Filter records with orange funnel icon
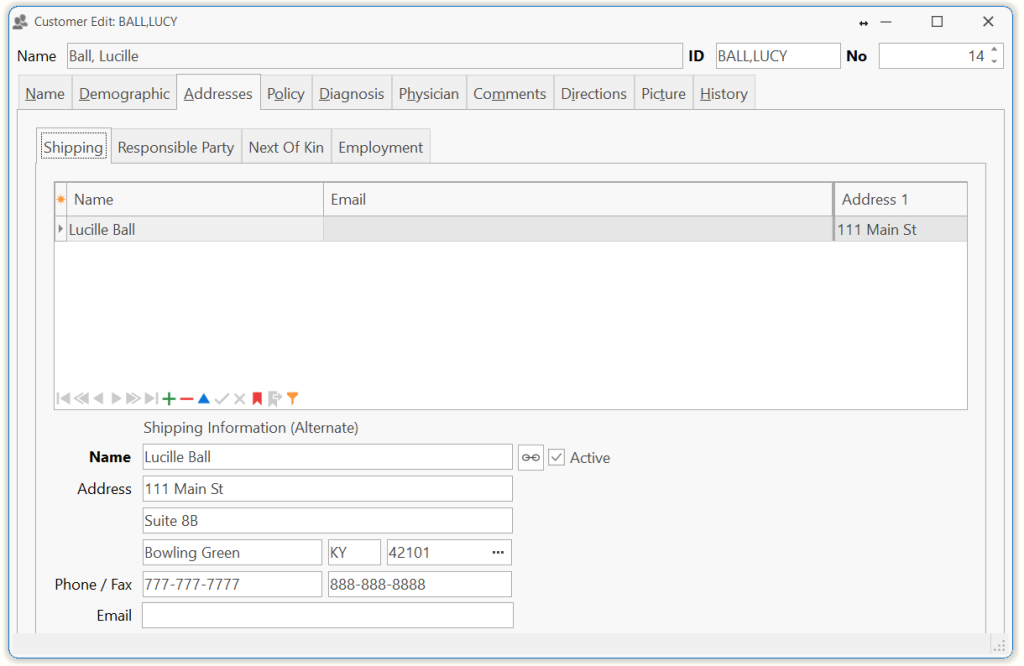Viewport: 1024px width, 666px height. click(x=293, y=398)
